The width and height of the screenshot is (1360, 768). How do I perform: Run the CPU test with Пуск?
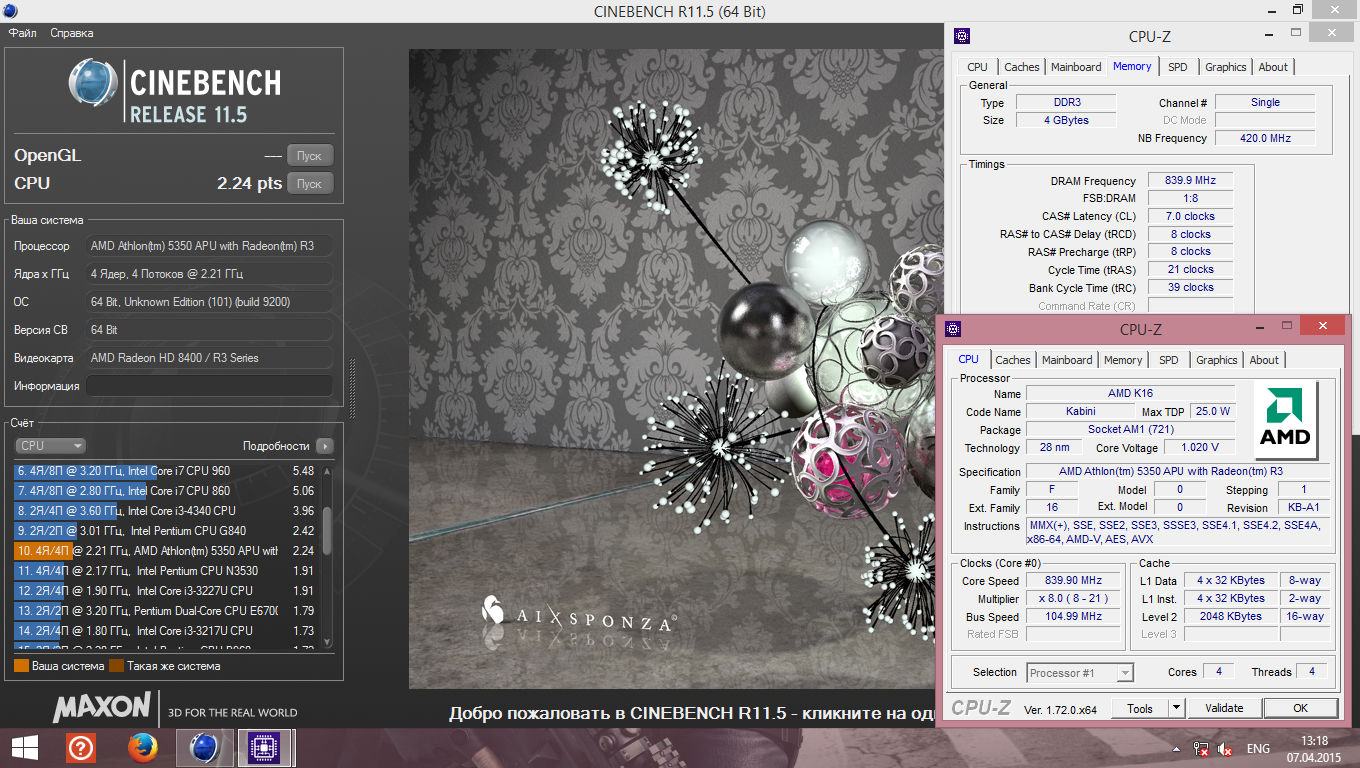(310, 184)
